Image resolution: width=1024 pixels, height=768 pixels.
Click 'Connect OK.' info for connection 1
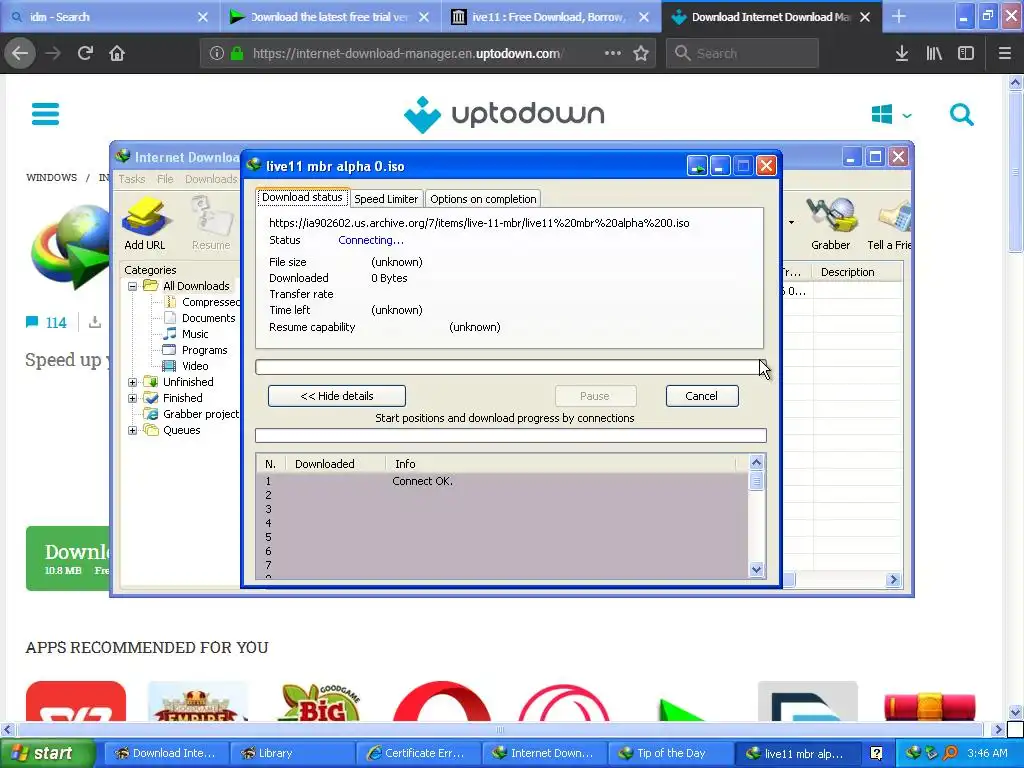[423, 481]
